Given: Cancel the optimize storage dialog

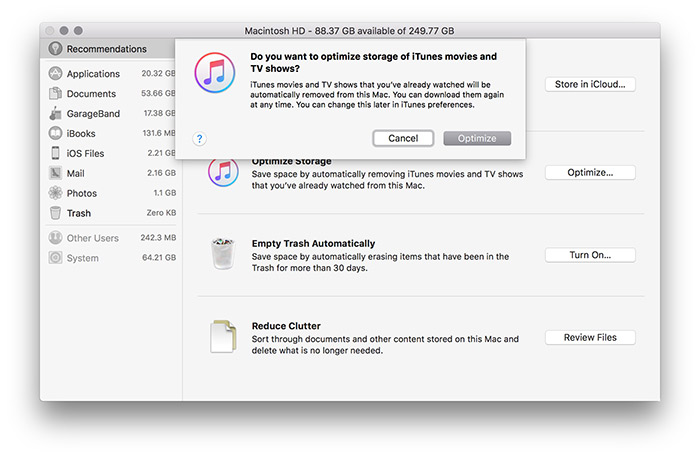Looking at the screenshot, I should (403, 138).
